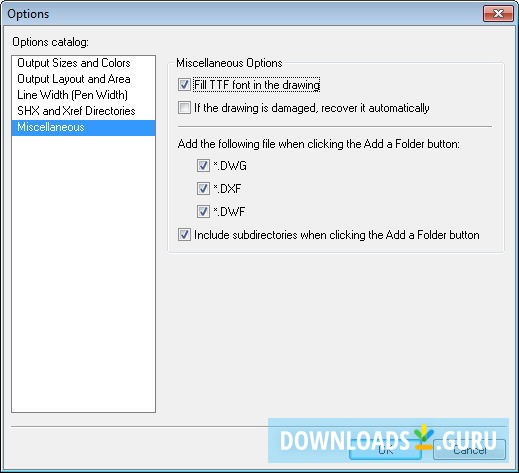
Task: Click the Cancel button
Action: (470, 450)
